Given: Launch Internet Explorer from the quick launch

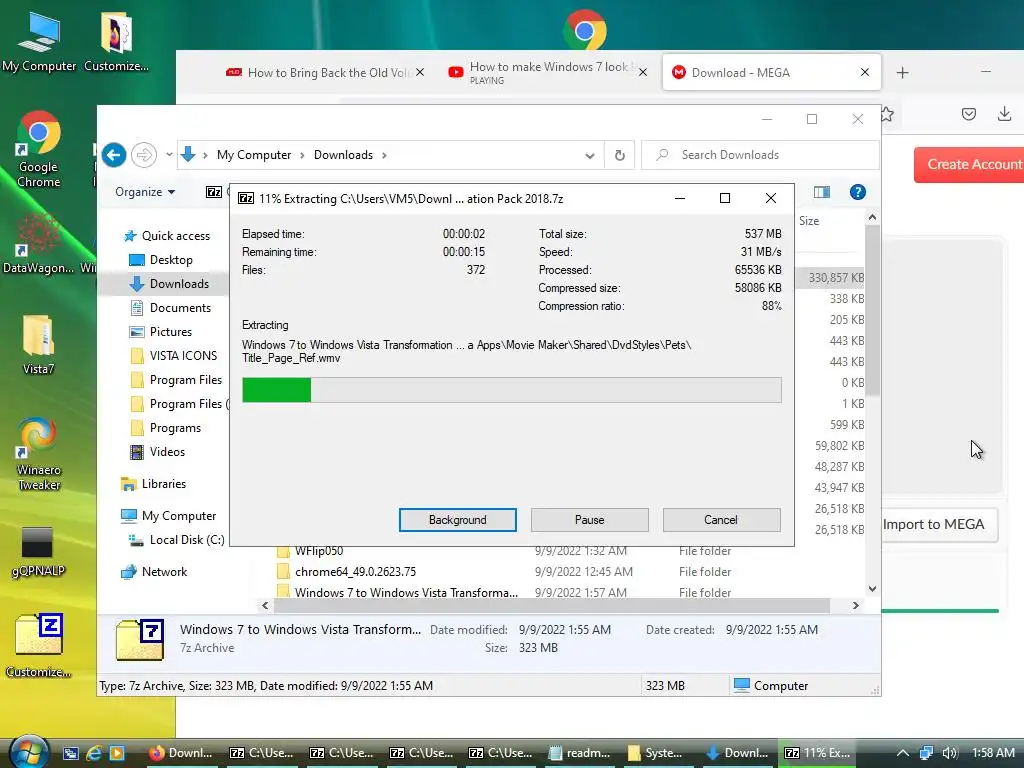Looking at the screenshot, I should [94, 753].
